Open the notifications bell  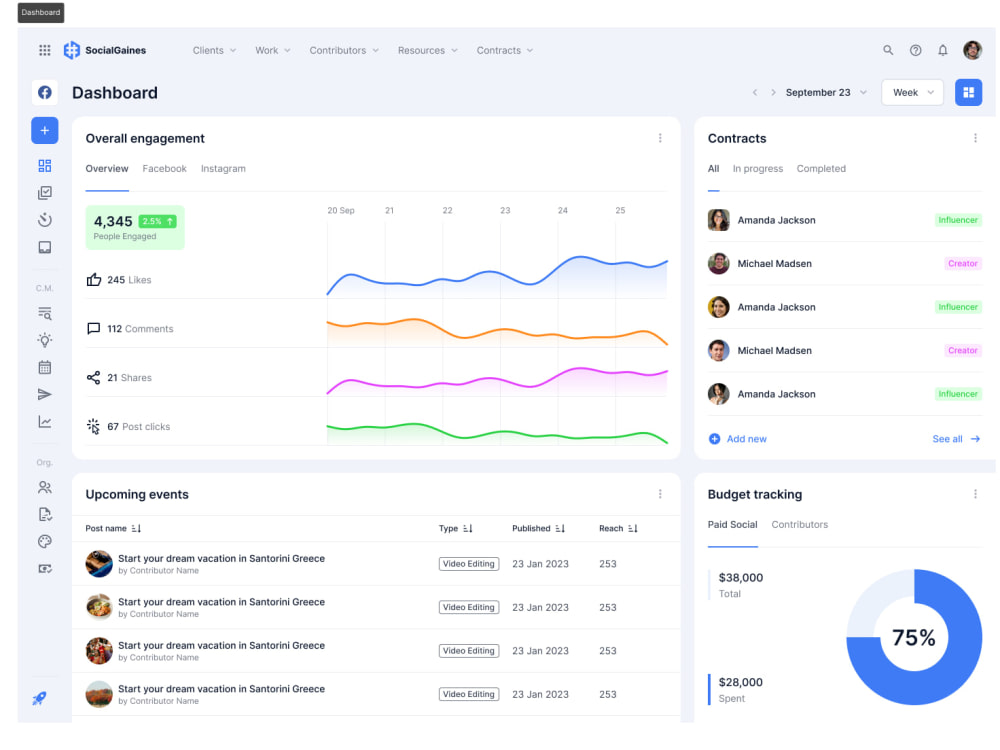pyautogui.click(x=943, y=50)
